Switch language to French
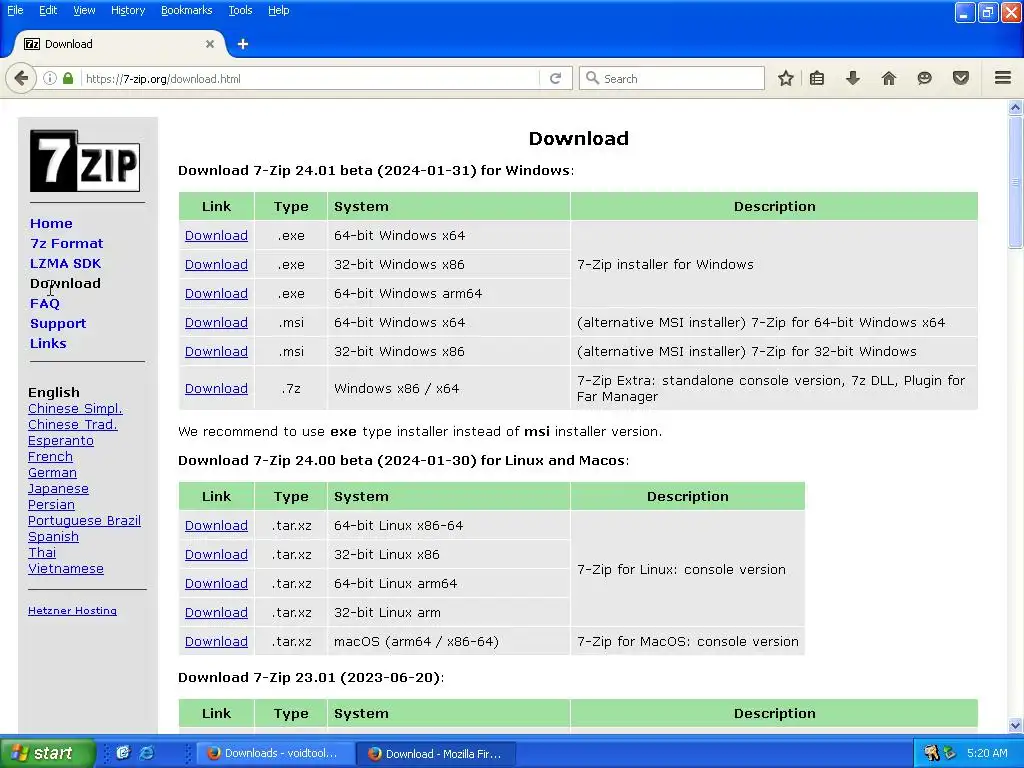The image size is (1024, 768). click(50, 456)
